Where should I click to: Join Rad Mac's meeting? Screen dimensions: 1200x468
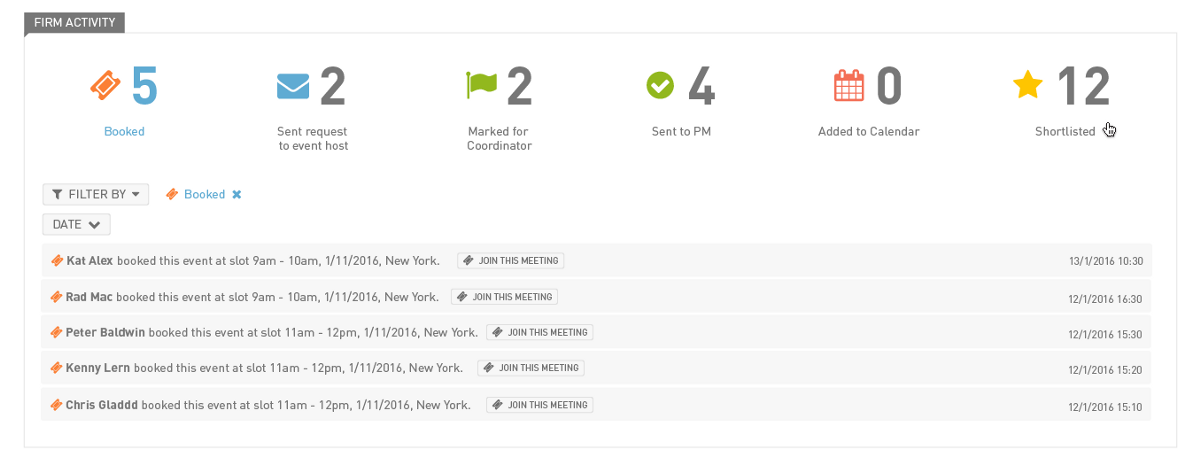tap(504, 297)
